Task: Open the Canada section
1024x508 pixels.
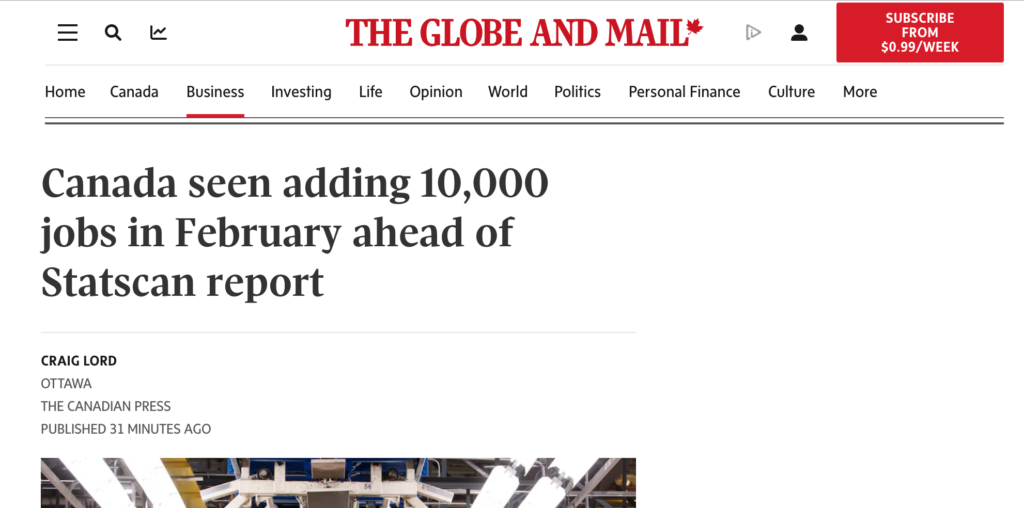Action: click(134, 92)
